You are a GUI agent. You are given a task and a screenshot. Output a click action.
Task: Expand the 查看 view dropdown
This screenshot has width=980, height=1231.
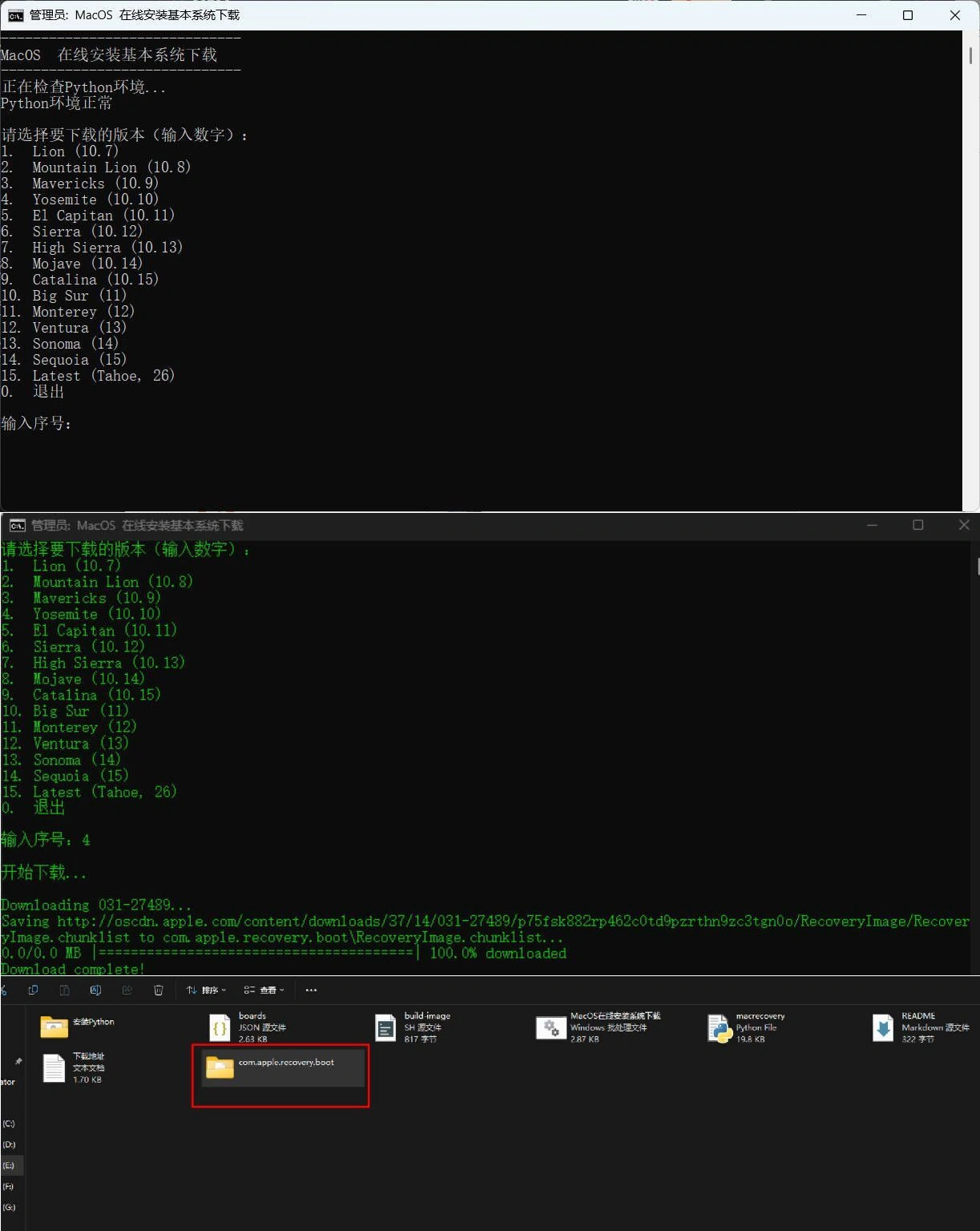(x=264, y=990)
